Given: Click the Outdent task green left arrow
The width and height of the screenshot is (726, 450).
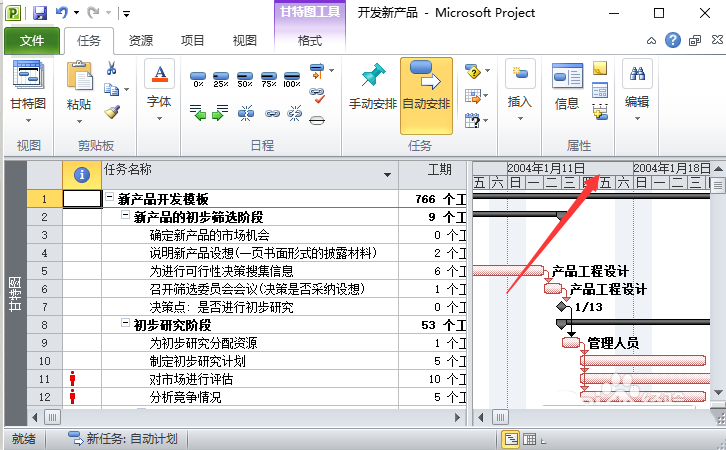Looking at the screenshot, I should click(x=198, y=112).
